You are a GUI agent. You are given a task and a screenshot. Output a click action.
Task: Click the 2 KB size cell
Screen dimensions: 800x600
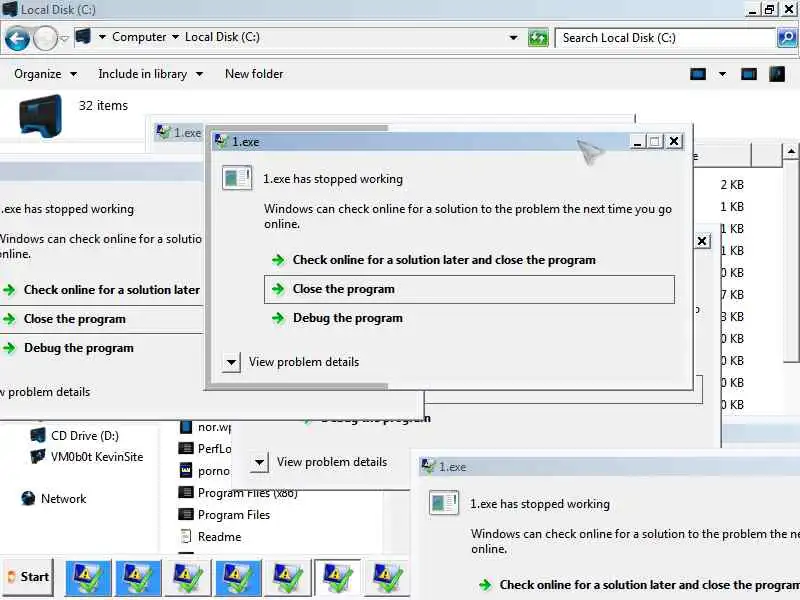[732, 185]
